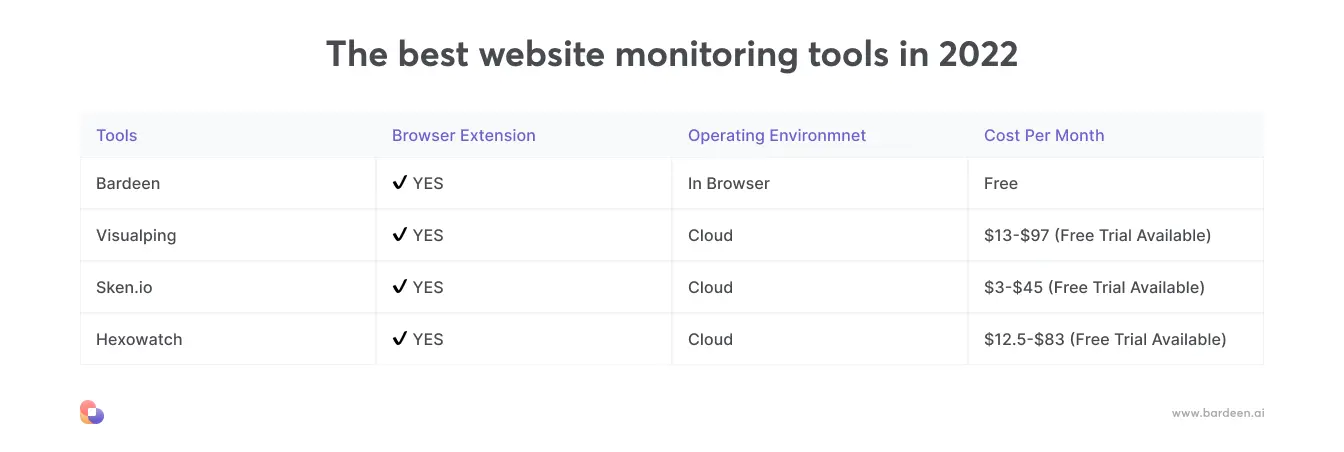Click the $12.5-$83 cost cell
Image resolution: width=1344 pixels, height=452 pixels.
coord(1116,339)
